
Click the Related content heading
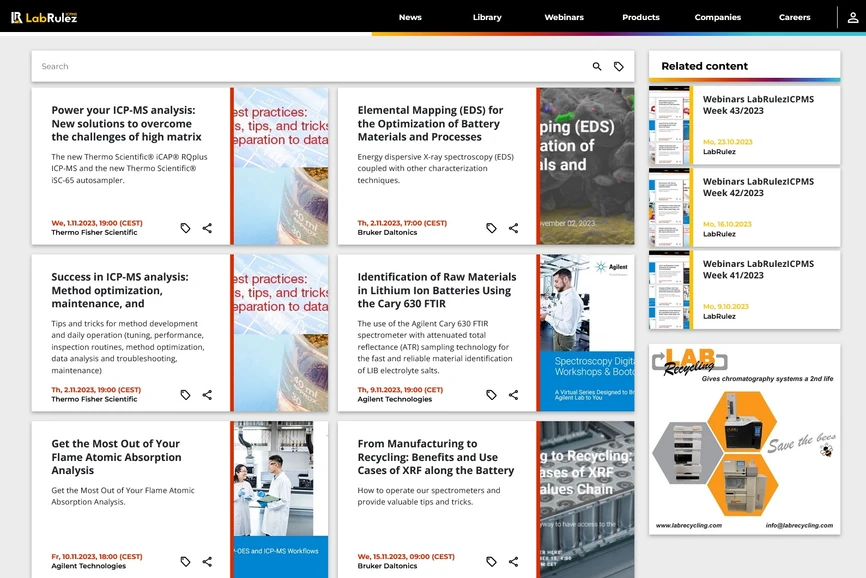click(x=705, y=66)
